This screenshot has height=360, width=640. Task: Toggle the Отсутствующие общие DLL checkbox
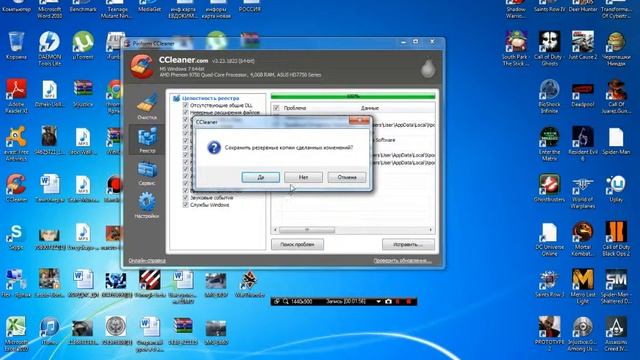point(186,105)
